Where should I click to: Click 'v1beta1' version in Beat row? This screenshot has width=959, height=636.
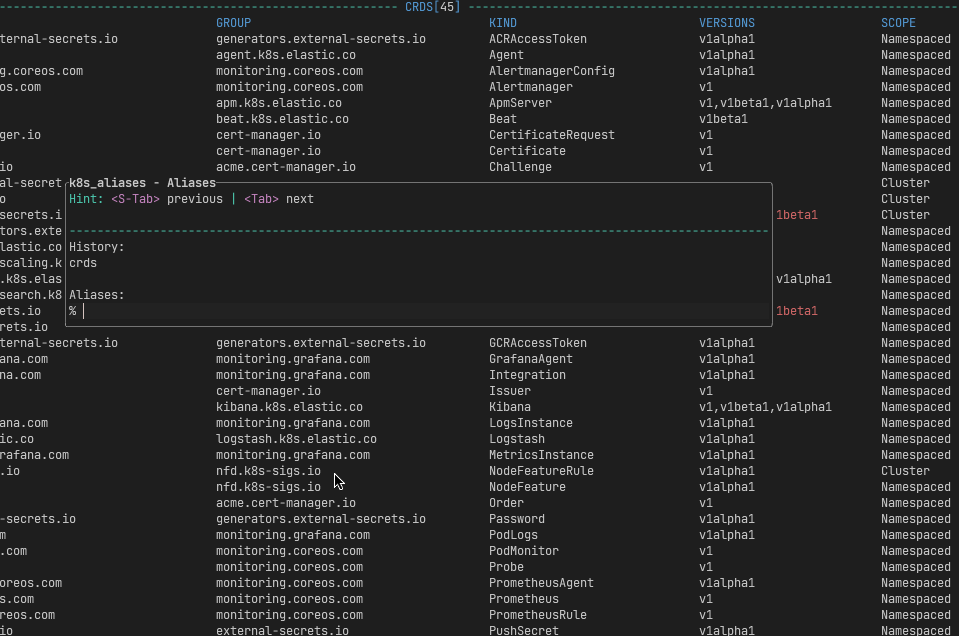(724, 119)
